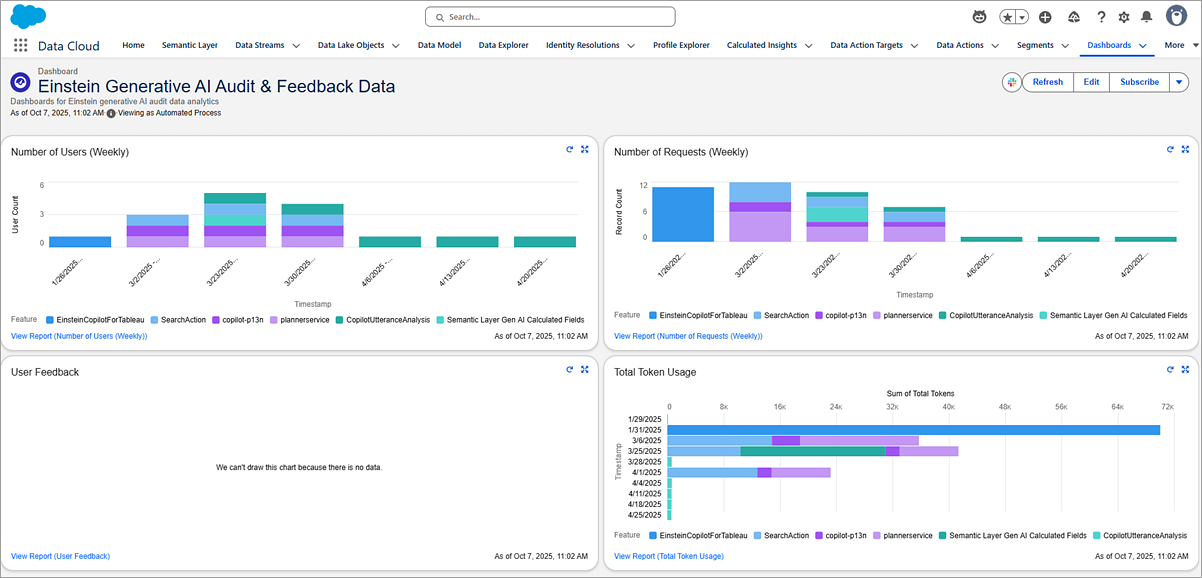Viewport: 1202px width, 578px height.
Task: Open the Notifications bell
Action: click(1147, 15)
